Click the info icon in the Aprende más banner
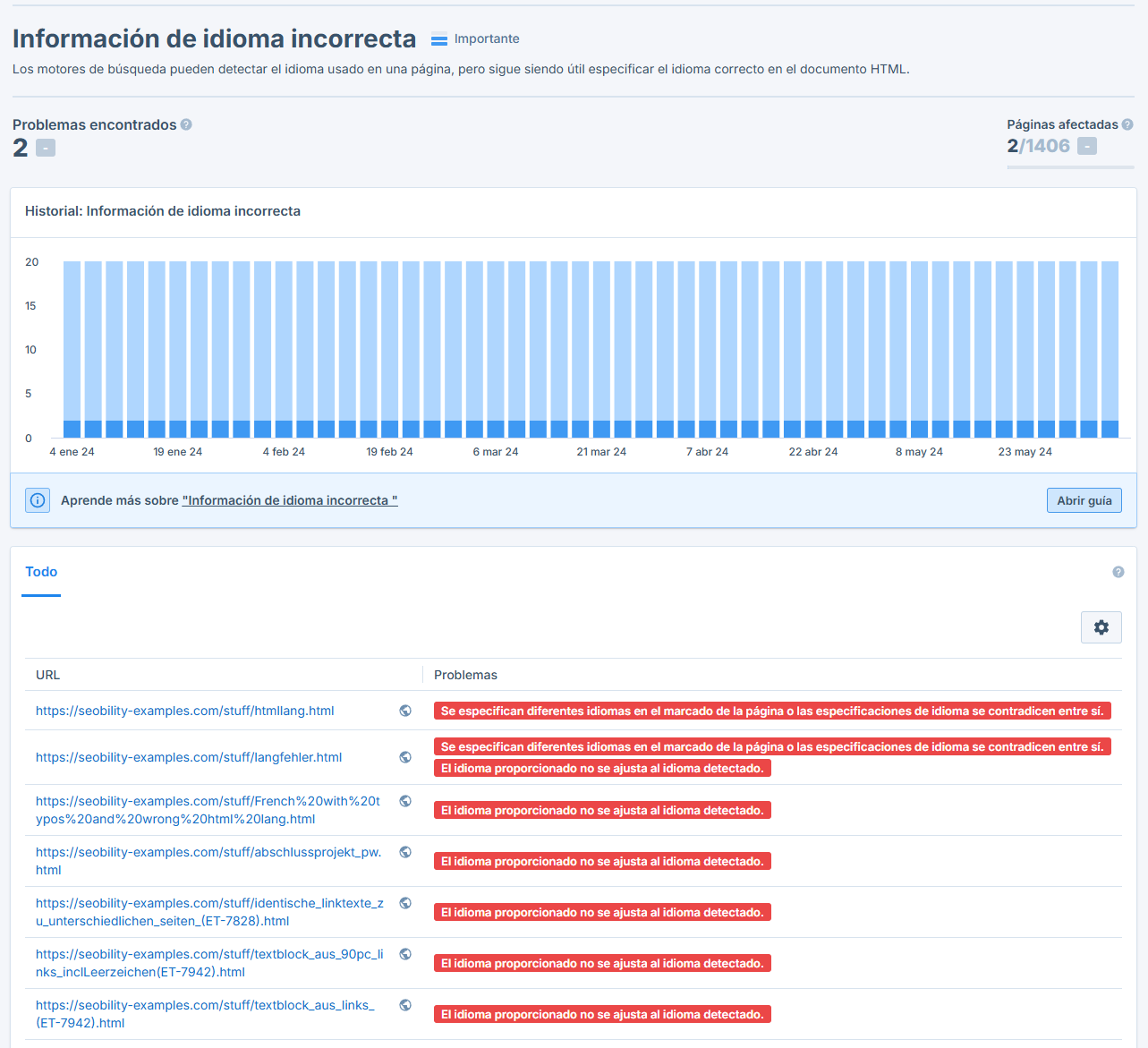The image size is (1148, 1048). pos(37,499)
